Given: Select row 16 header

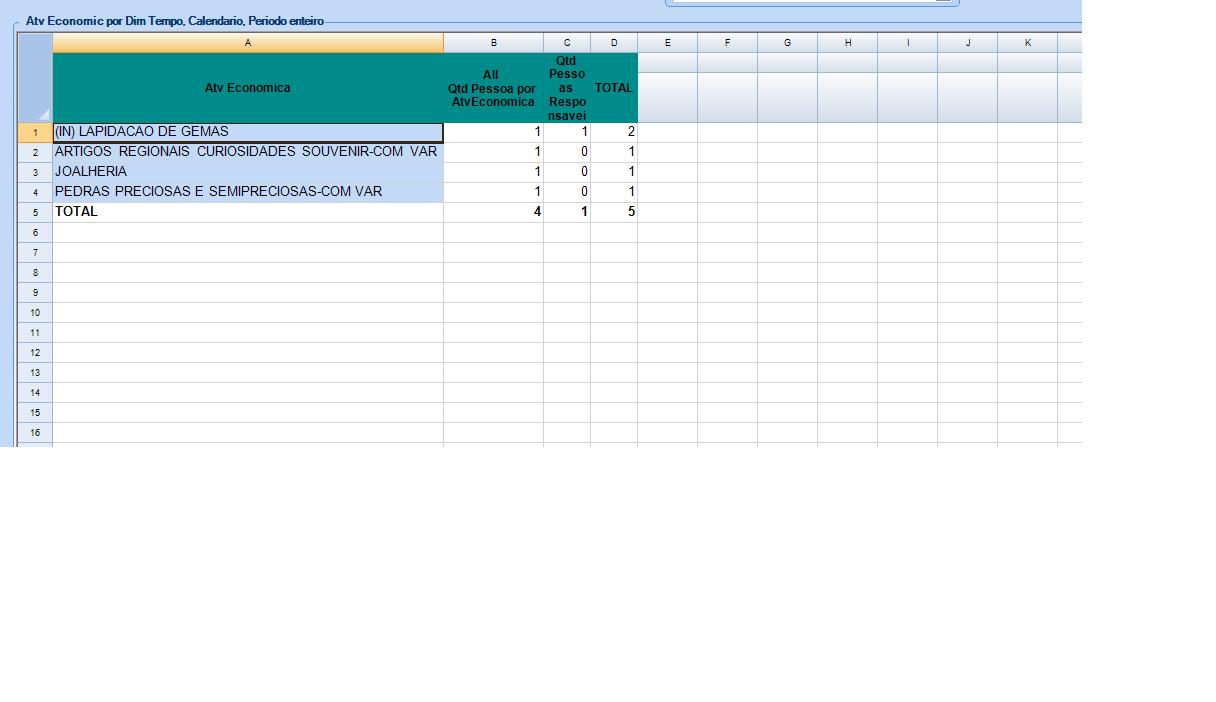Looking at the screenshot, I should tap(35, 433).
